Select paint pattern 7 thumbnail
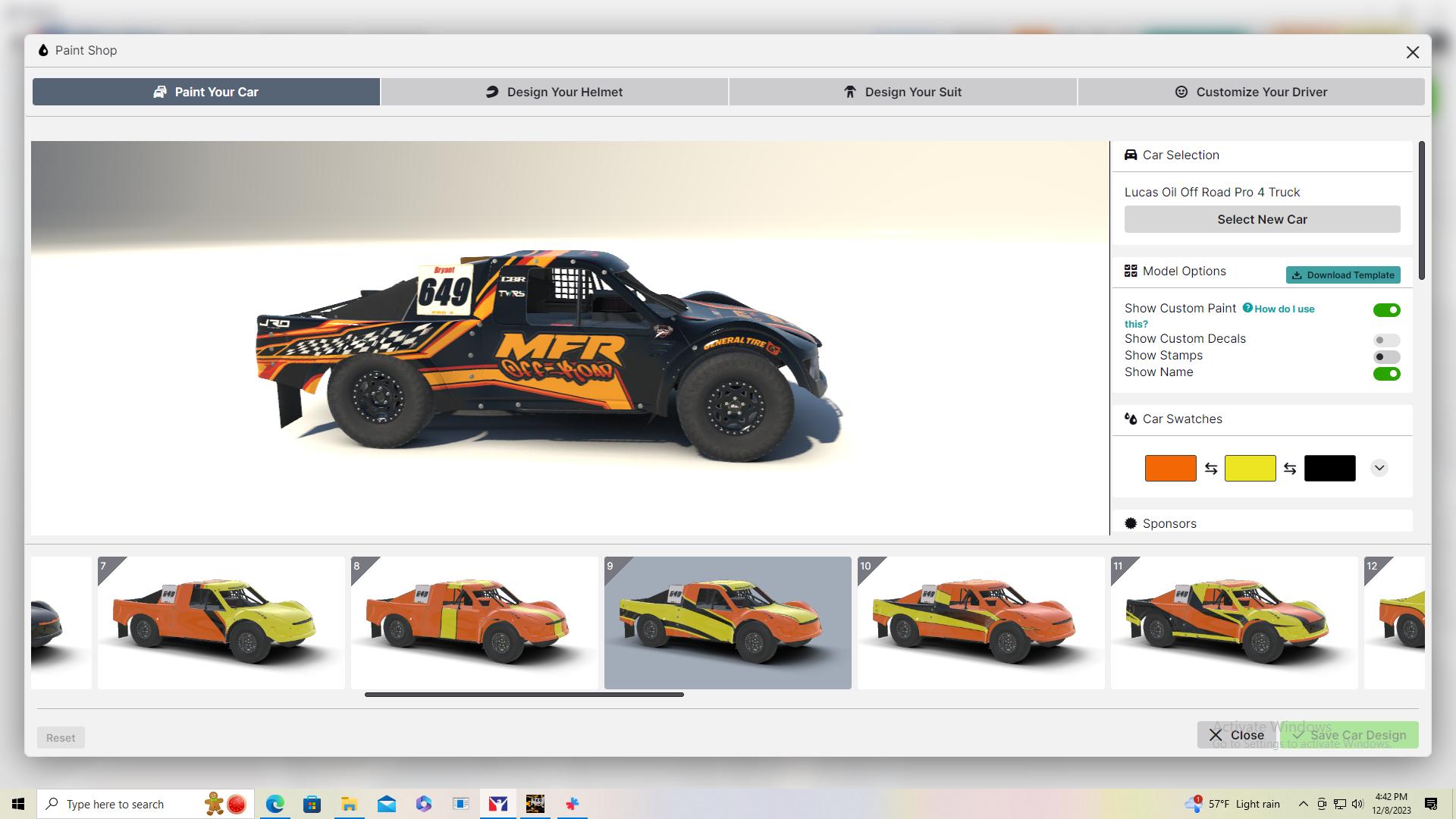 point(221,623)
